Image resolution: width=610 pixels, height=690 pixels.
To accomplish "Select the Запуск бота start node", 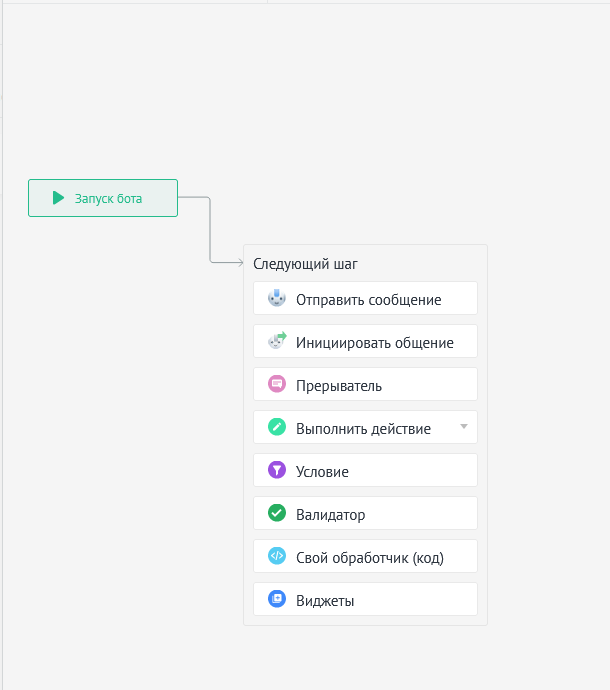I will point(103,198).
